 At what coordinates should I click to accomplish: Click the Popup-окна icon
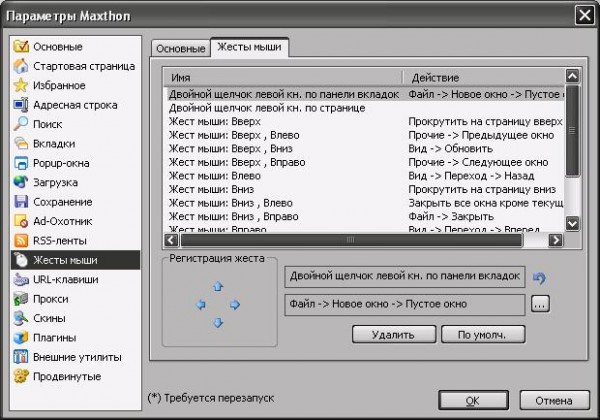pos(21,163)
